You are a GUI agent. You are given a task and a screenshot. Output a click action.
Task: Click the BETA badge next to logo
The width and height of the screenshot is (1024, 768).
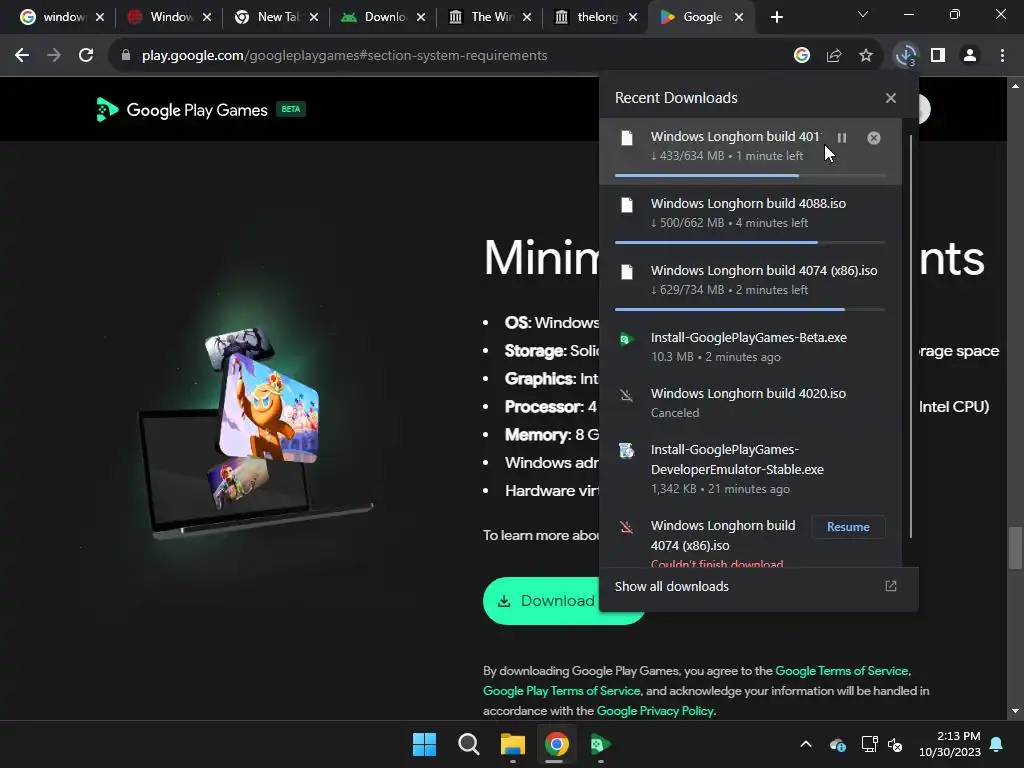pyautogui.click(x=291, y=109)
